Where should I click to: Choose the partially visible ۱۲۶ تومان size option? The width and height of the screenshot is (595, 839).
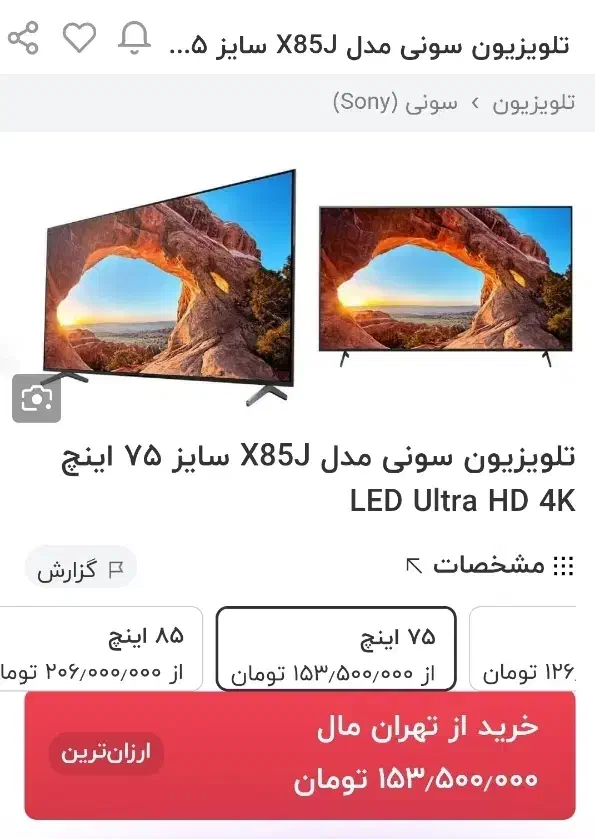pos(530,649)
